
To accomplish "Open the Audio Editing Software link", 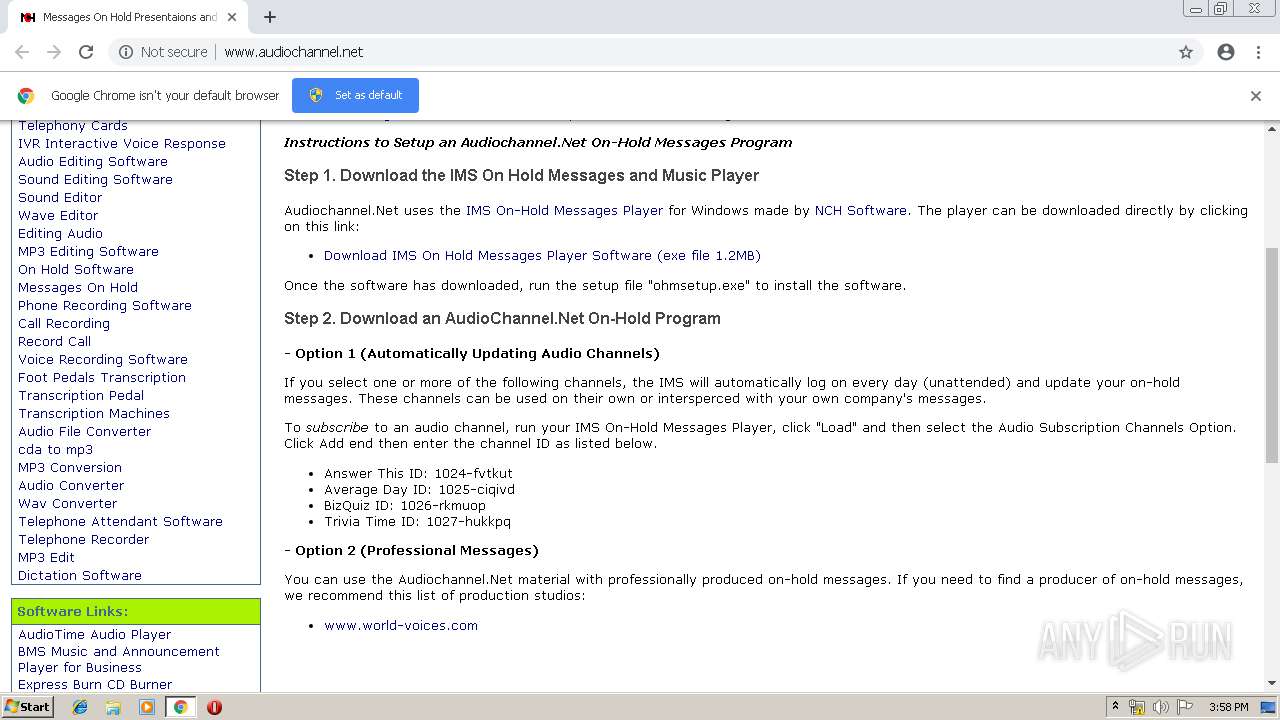I will click(93, 161).
